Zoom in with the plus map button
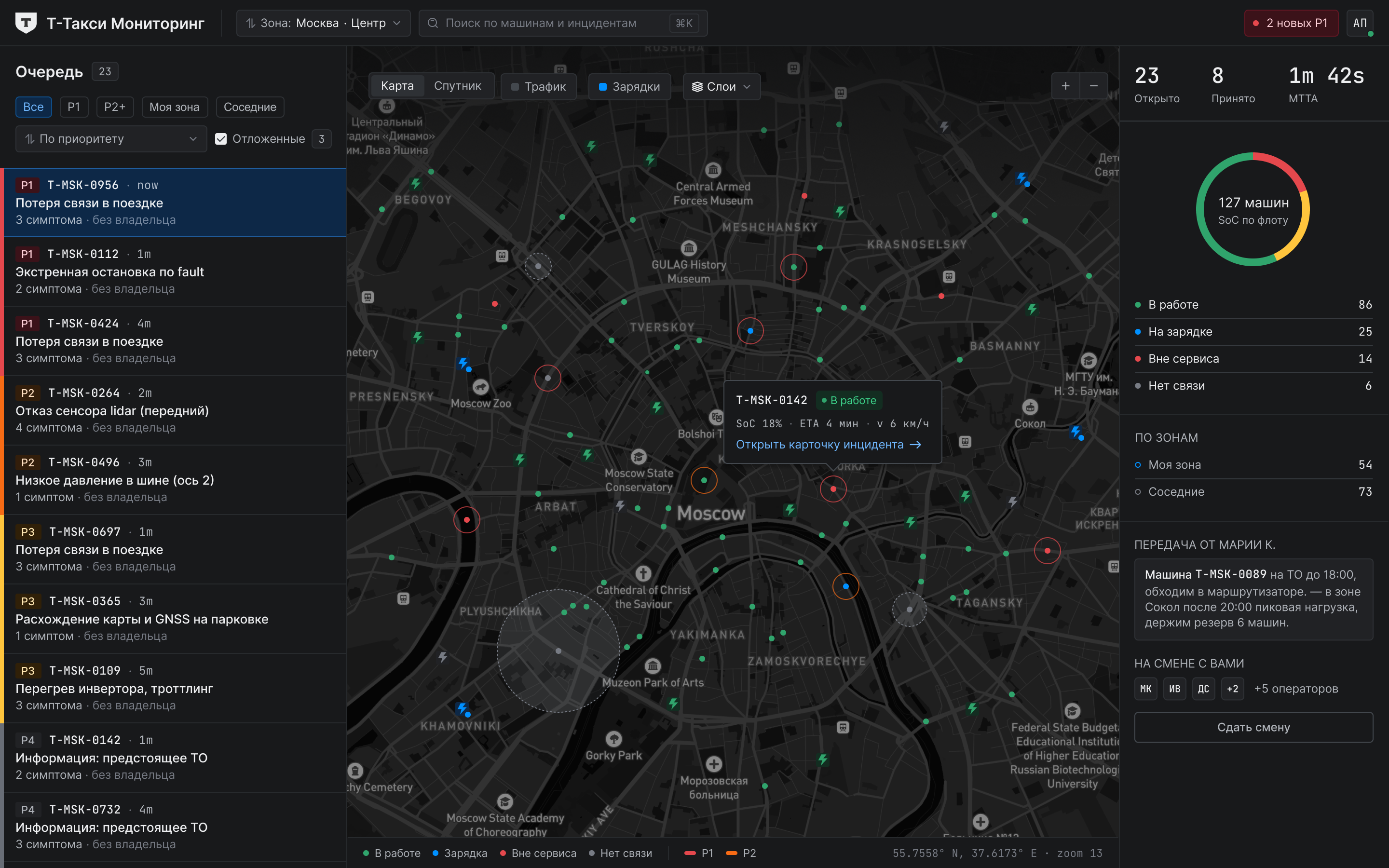The width and height of the screenshot is (1389, 868). click(1065, 86)
